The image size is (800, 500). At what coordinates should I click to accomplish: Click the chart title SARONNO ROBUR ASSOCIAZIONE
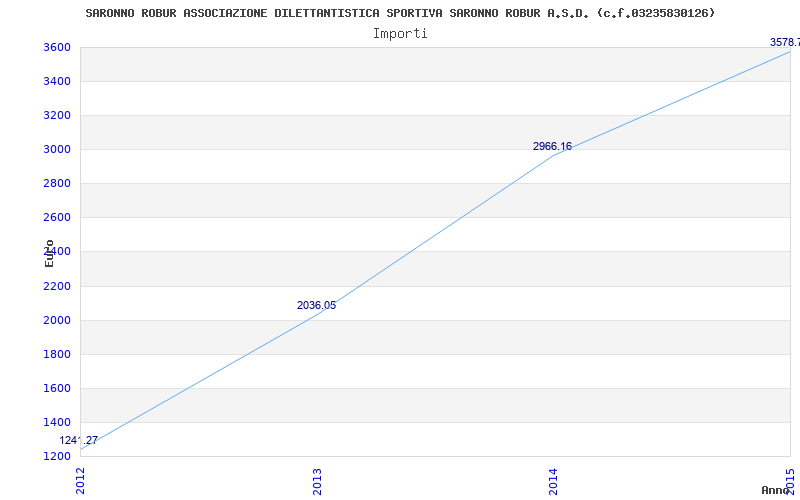click(x=400, y=13)
